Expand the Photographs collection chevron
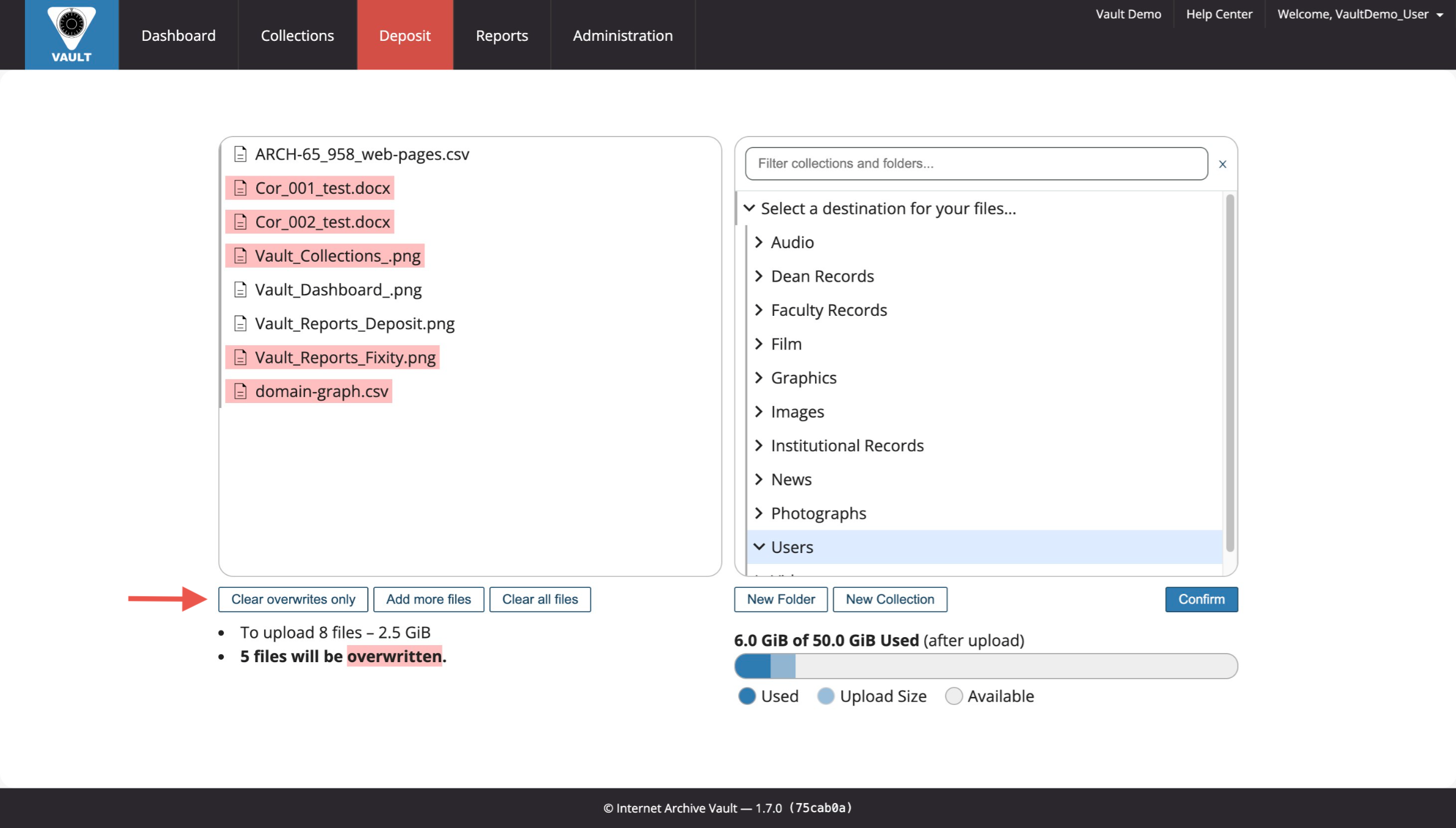 pos(759,513)
